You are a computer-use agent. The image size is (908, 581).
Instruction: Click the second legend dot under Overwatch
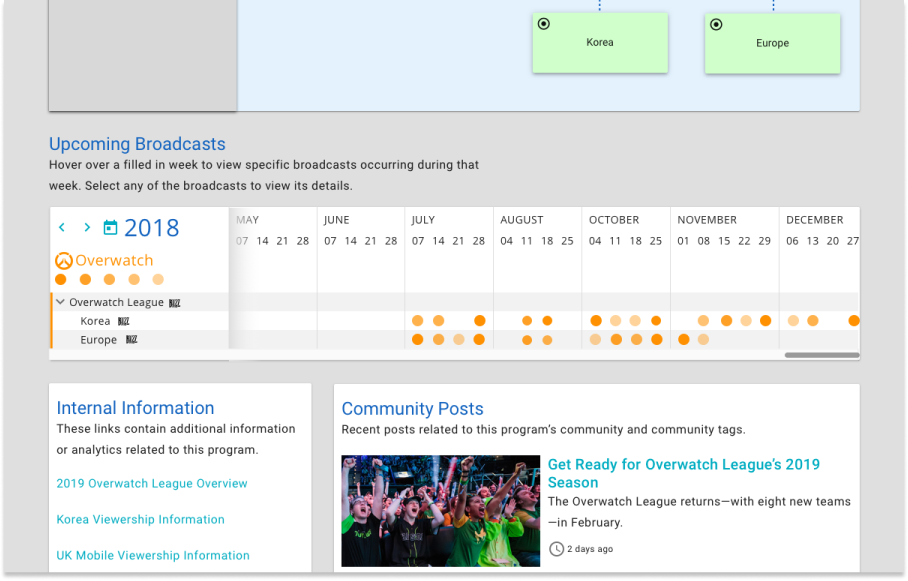(85, 280)
